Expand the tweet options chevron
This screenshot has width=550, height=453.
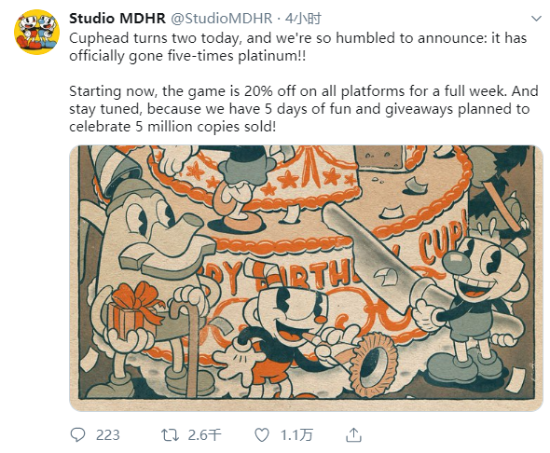[x=536, y=19]
